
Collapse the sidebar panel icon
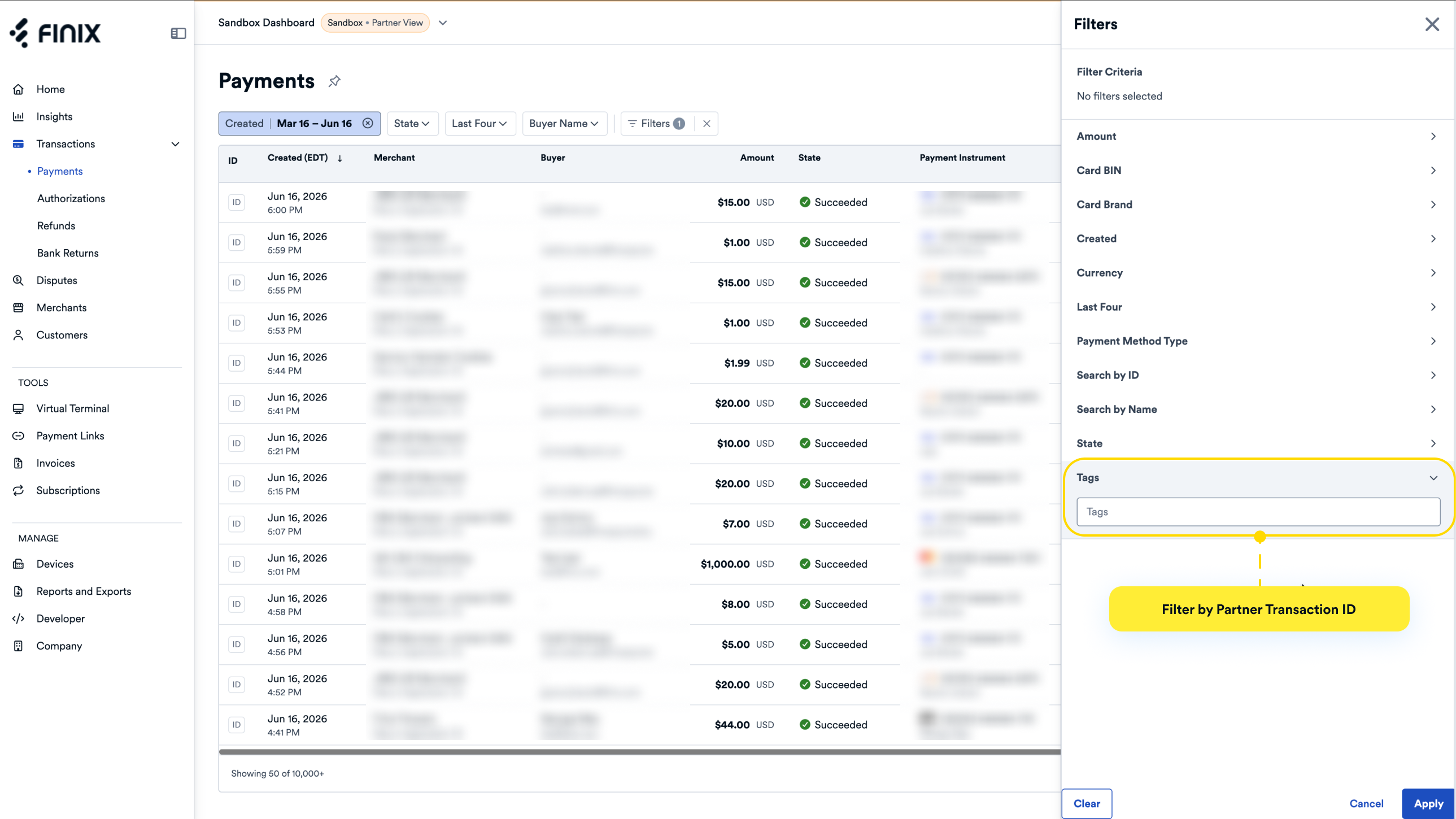coord(178,33)
